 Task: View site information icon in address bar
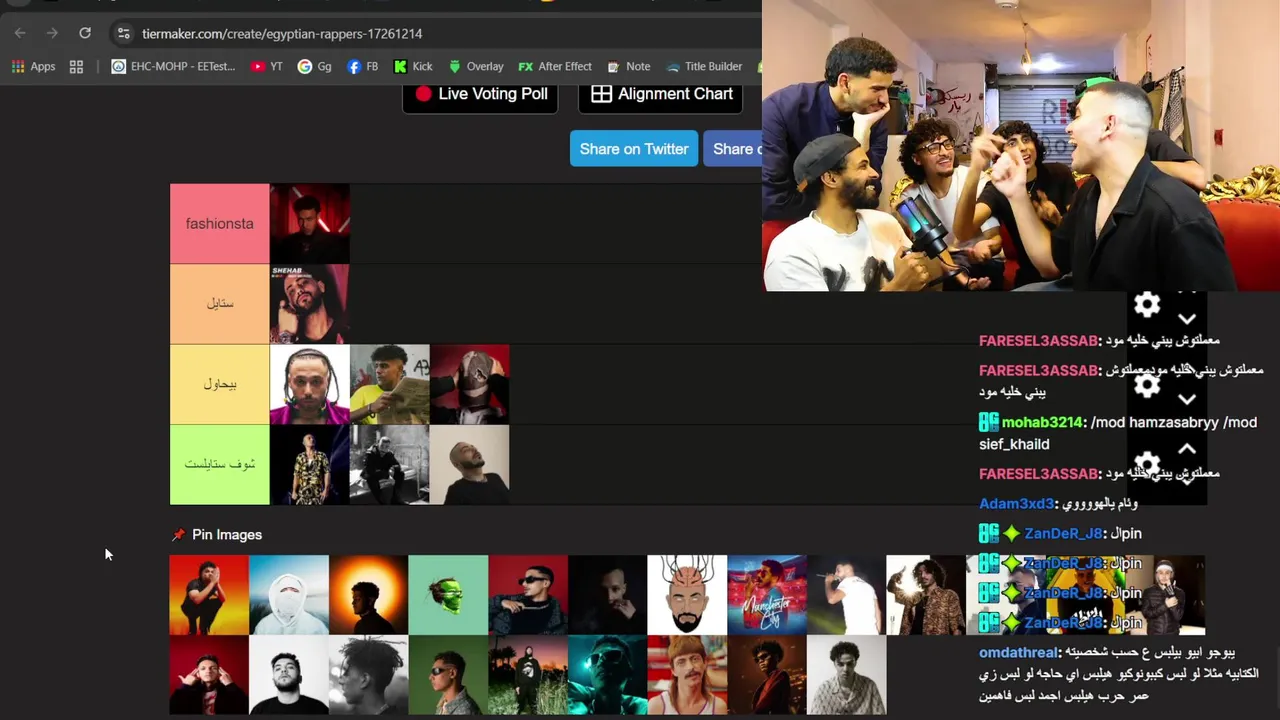click(x=123, y=34)
